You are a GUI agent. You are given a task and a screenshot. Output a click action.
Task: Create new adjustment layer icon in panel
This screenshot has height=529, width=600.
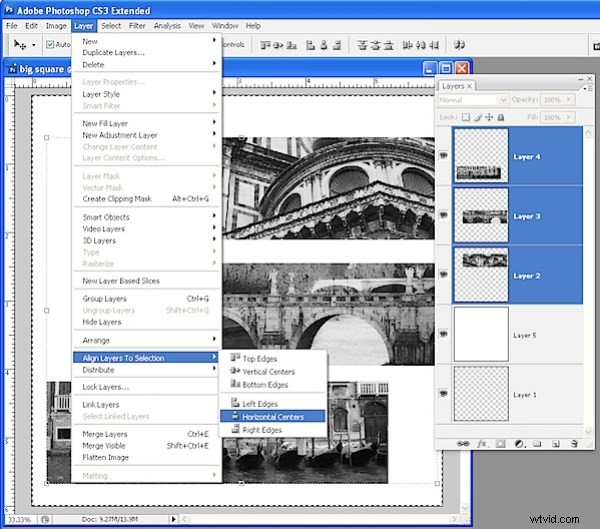(x=517, y=443)
